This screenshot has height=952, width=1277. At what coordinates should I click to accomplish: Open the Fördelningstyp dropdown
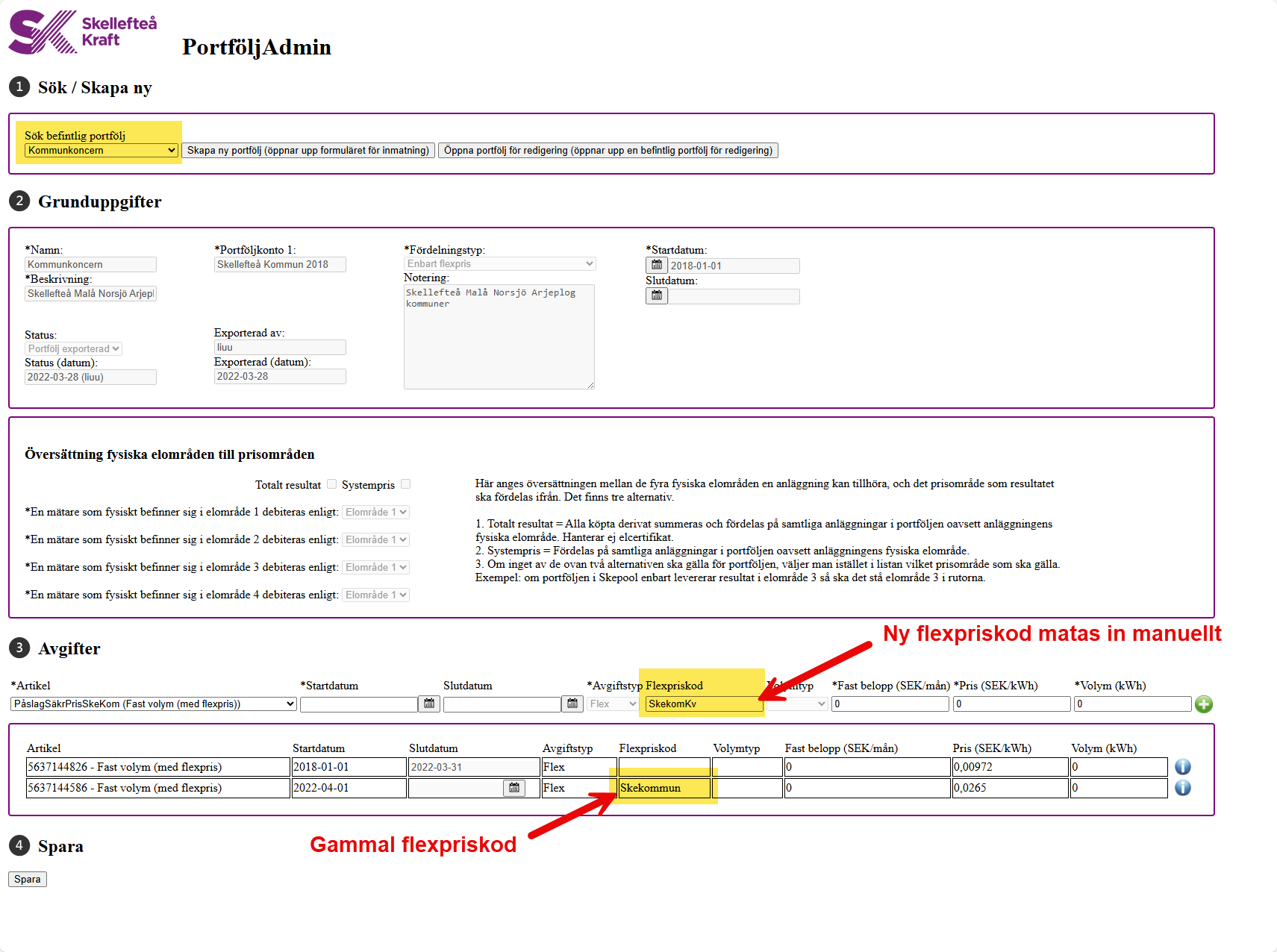pos(499,264)
